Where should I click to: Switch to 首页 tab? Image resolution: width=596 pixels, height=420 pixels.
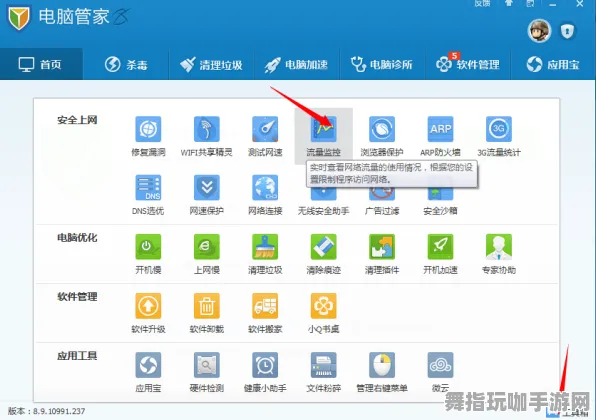(x=41, y=64)
